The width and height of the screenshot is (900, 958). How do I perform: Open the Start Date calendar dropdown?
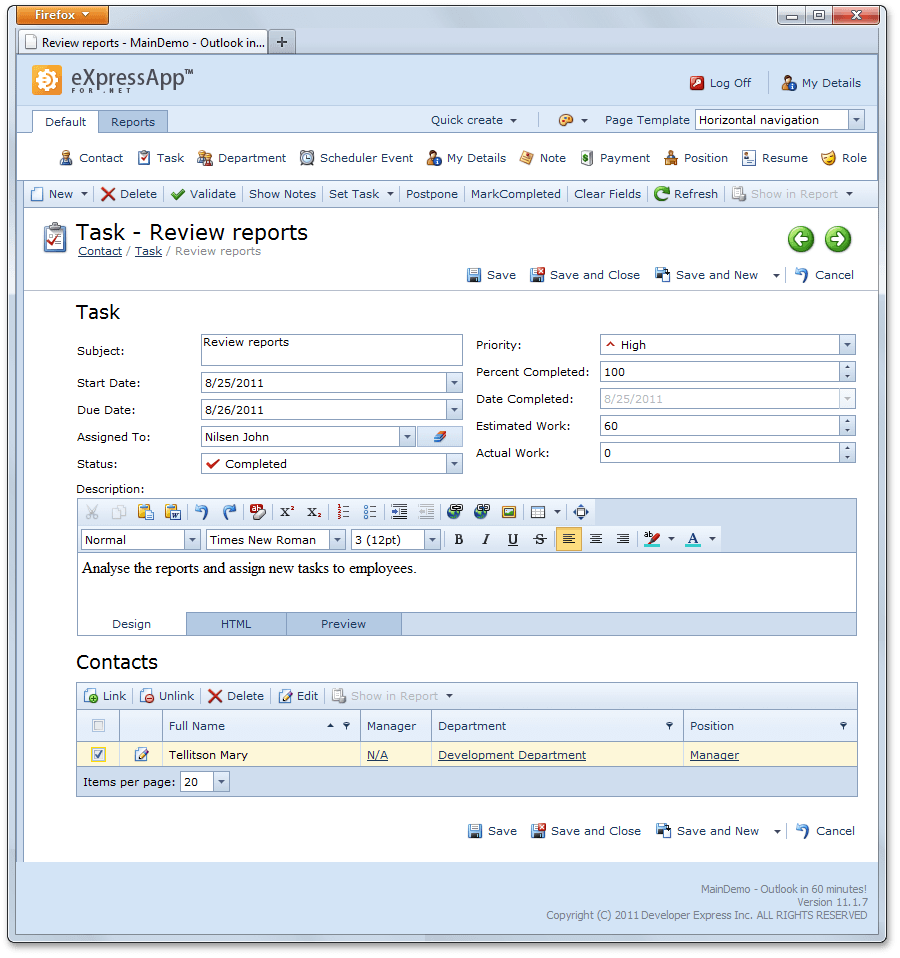(454, 383)
